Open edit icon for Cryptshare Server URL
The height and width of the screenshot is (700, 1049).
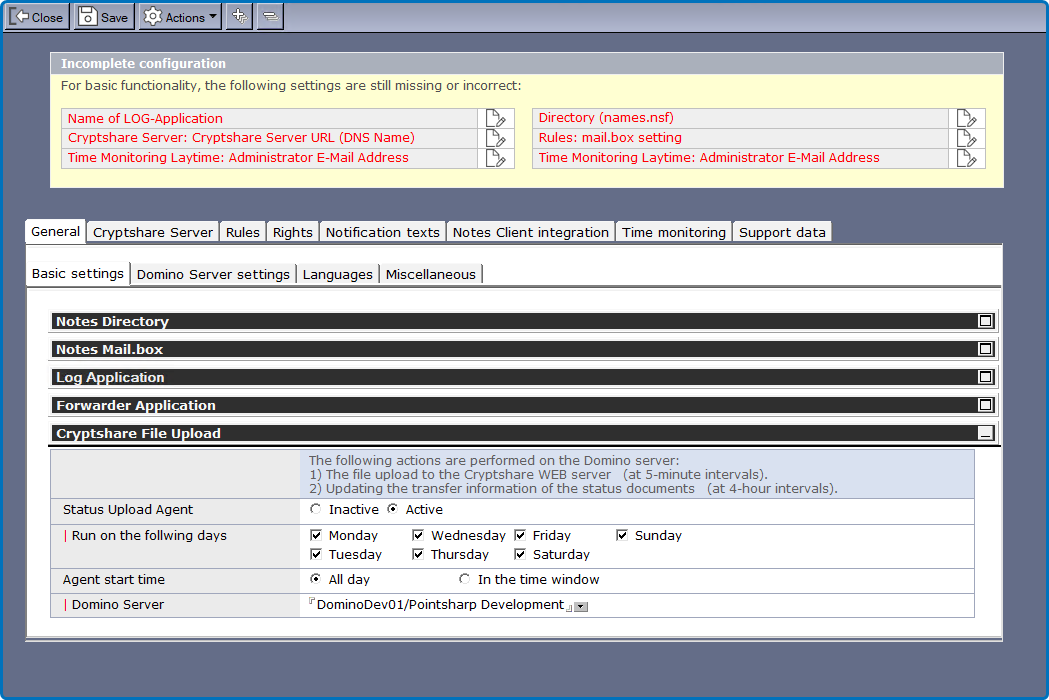click(x=496, y=138)
